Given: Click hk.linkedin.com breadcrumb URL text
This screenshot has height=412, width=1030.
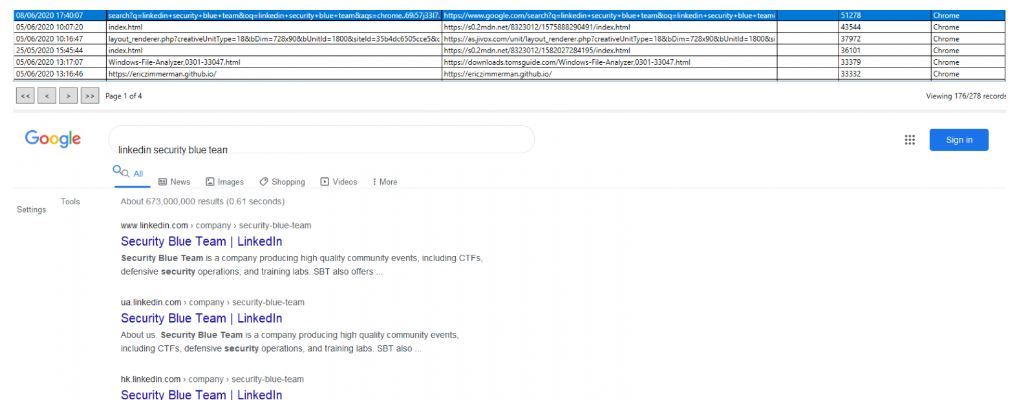Looking at the screenshot, I should point(212,379).
